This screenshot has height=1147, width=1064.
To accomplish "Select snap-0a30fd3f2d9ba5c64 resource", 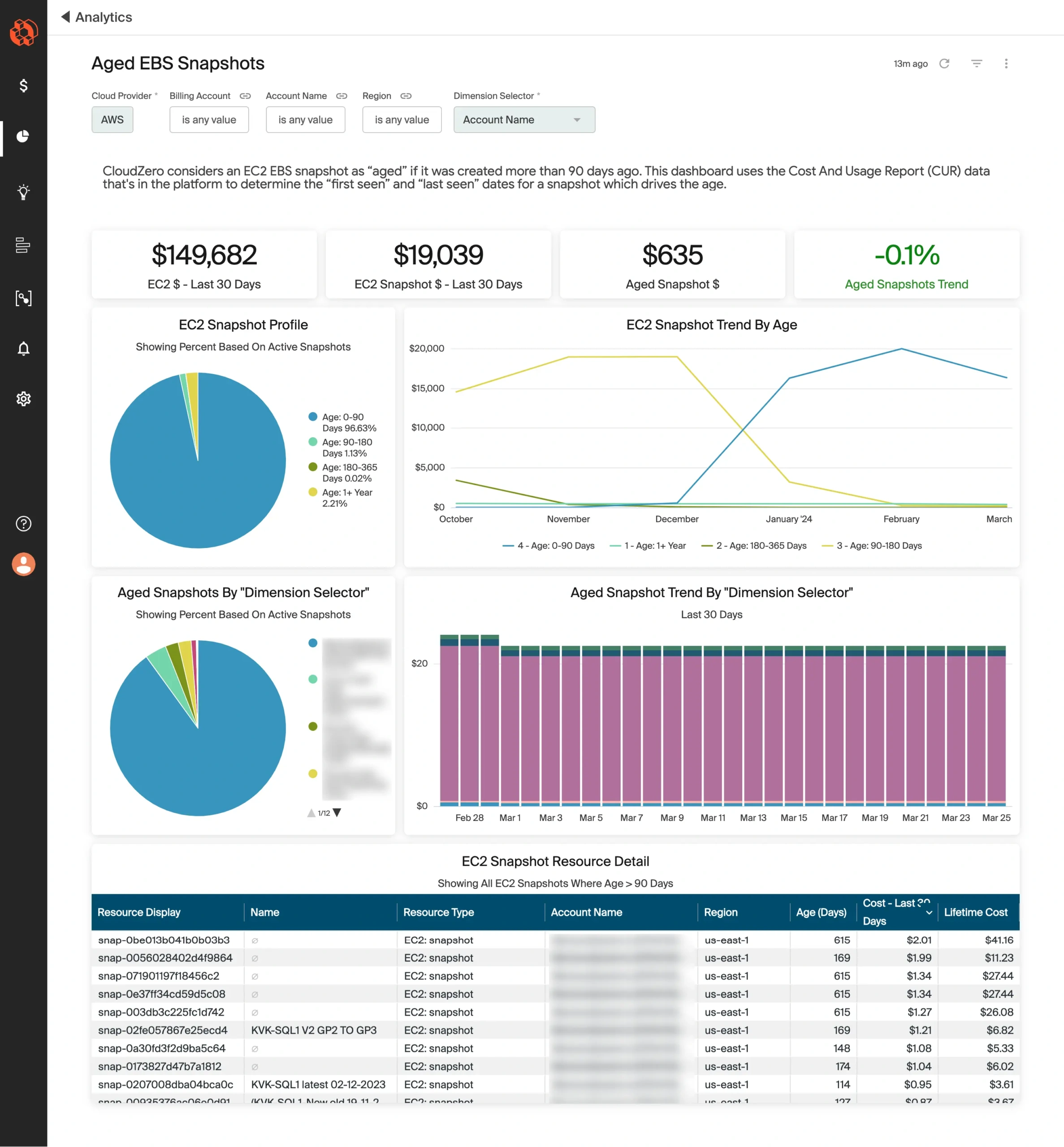I will (162, 1048).
